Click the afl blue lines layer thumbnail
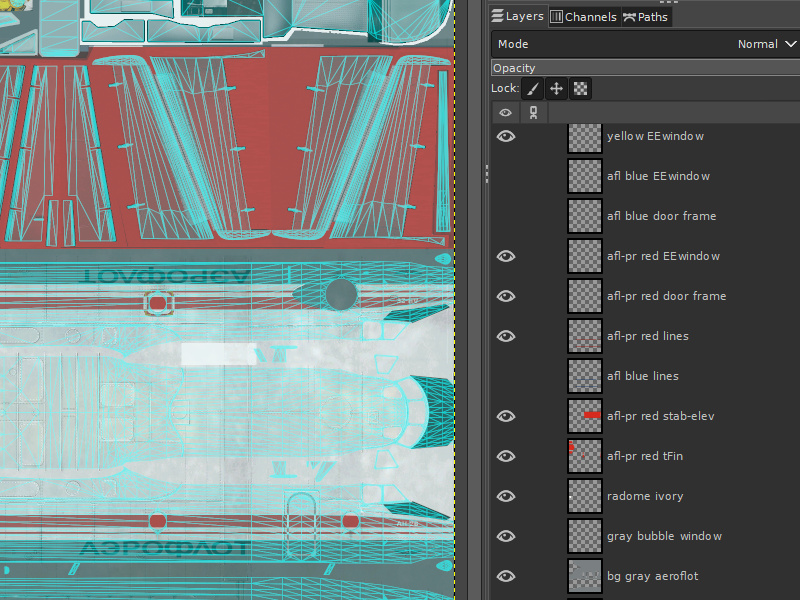Viewport: 800px width, 600px height. (584, 376)
